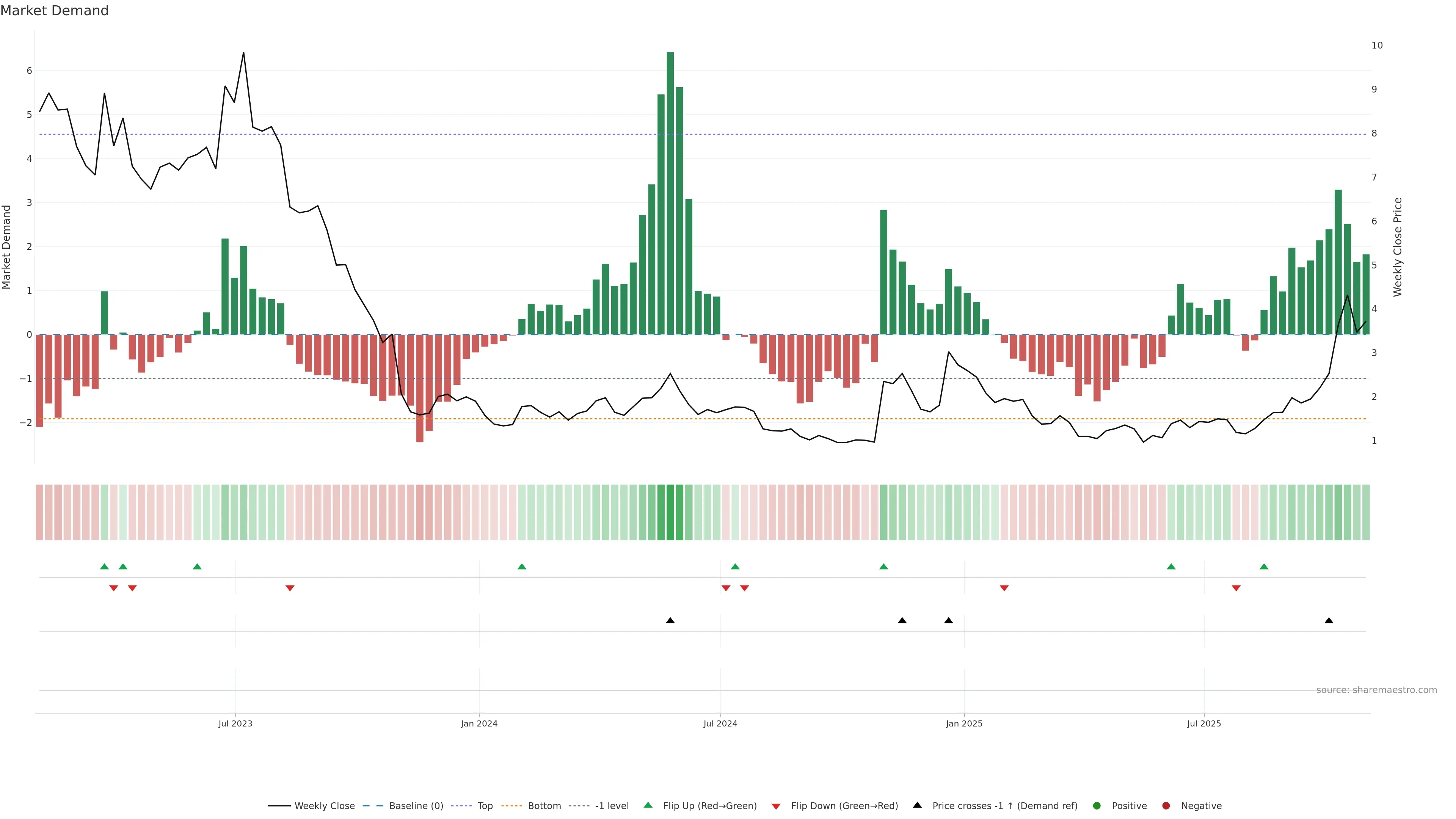Click the darkest green heatmap cell
The width and height of the screenshot is (1456, 819).
point(670,512)
